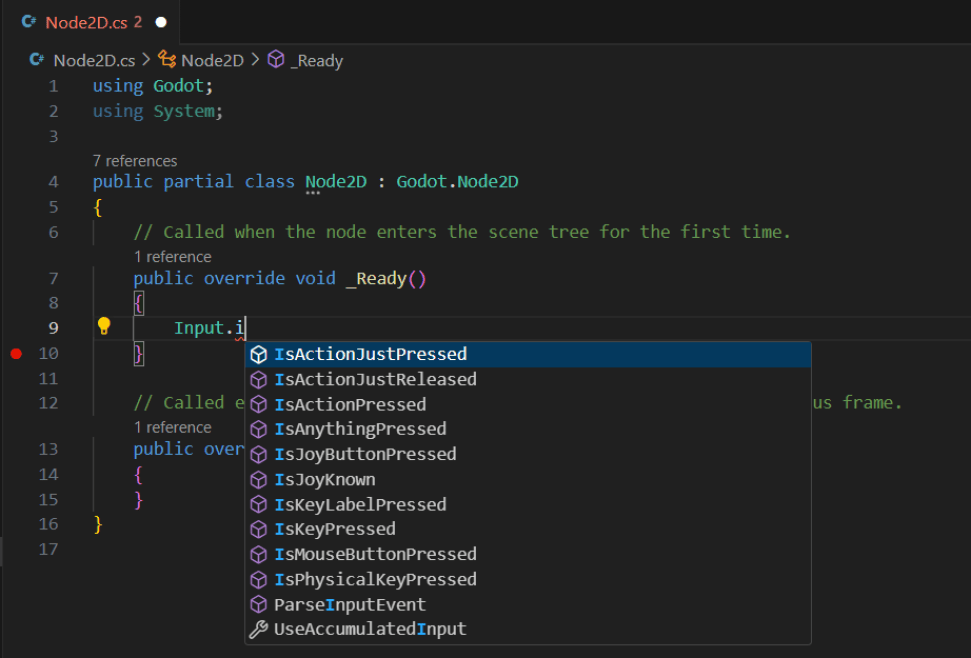The image size is (971, 658).
Task: Pick IsAnythingPressed completion item
Action: (x=528, y=429)
